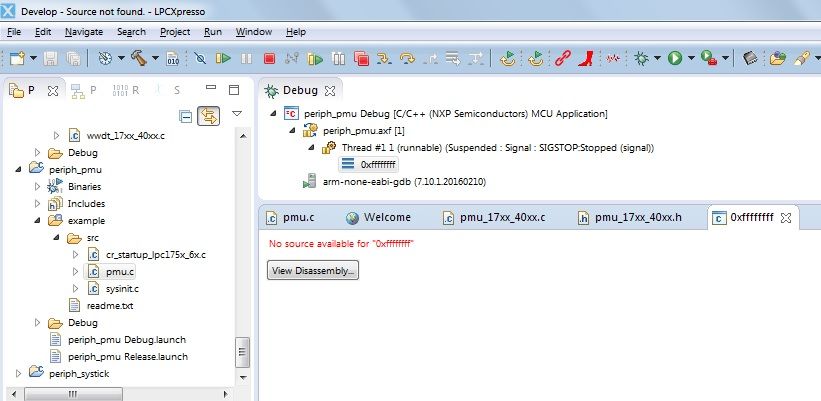
Task: Click the green Resume debug icon
Action: pyautogui.click(x=223, y=58)
